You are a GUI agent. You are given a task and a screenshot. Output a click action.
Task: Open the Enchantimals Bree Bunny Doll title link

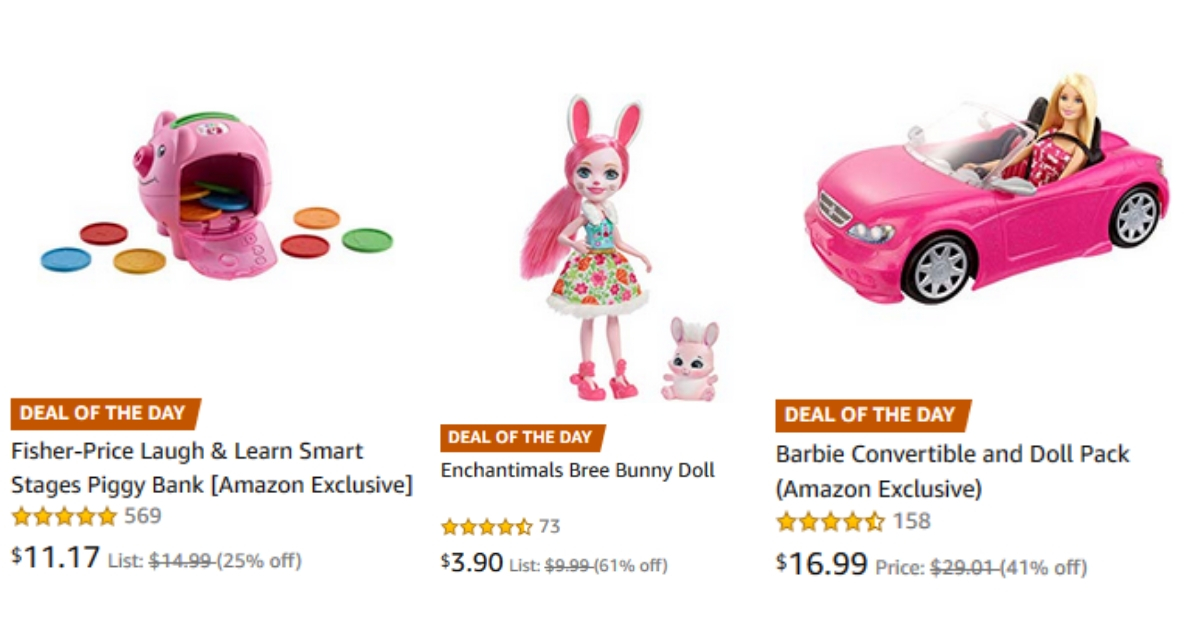[578, 470]
